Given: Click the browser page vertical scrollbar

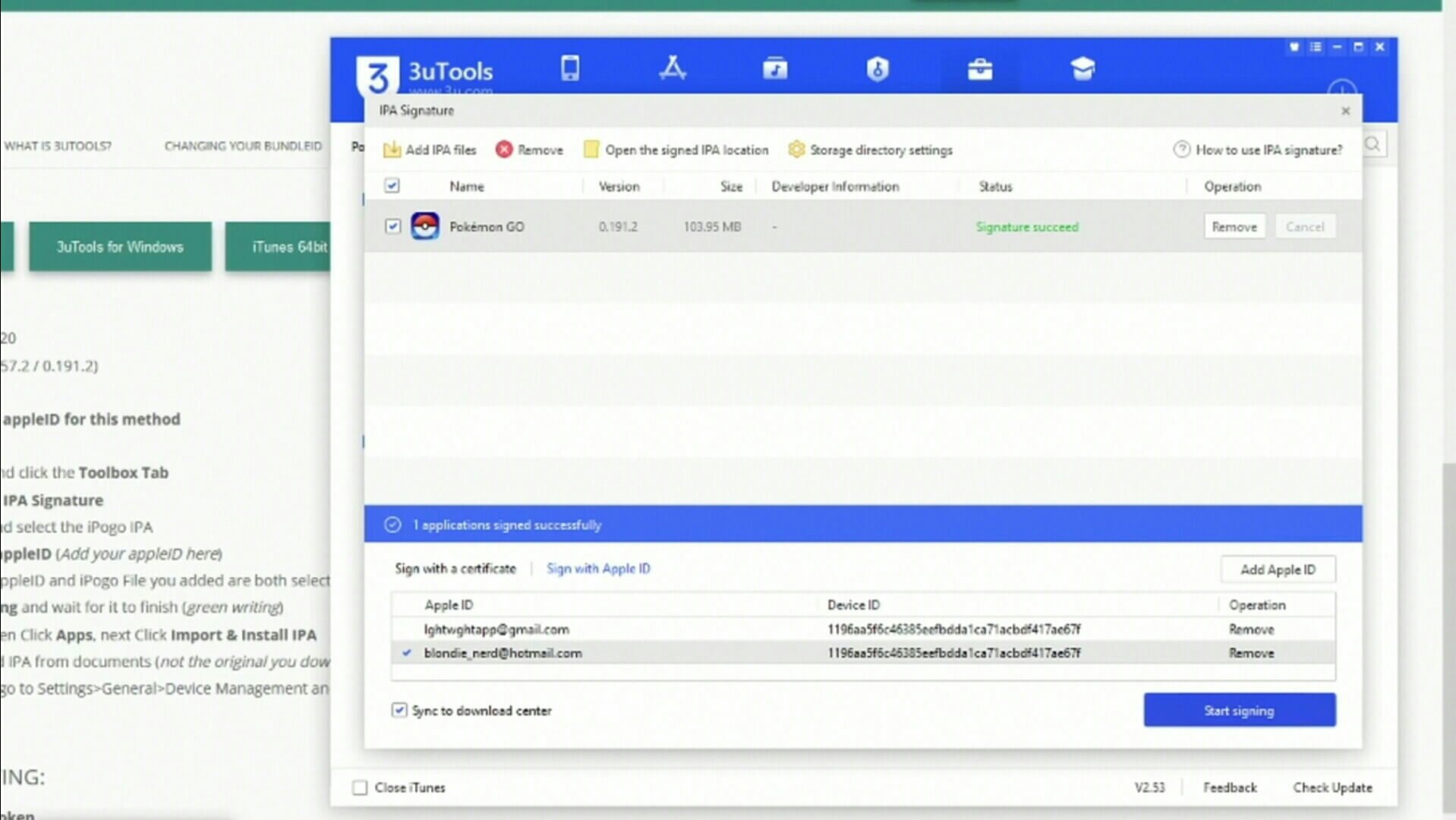Looking at the screenshot, I should (x=1448, y=638).
